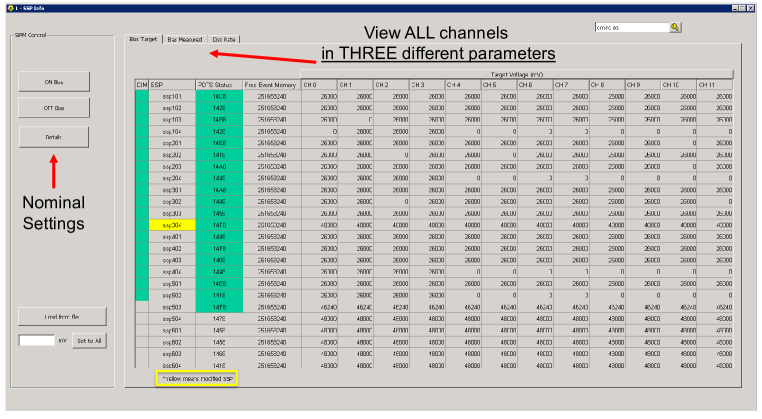Screen dimensions: 762x419
Task: Select the ssp403 row name
Action: tap(172, 260)
